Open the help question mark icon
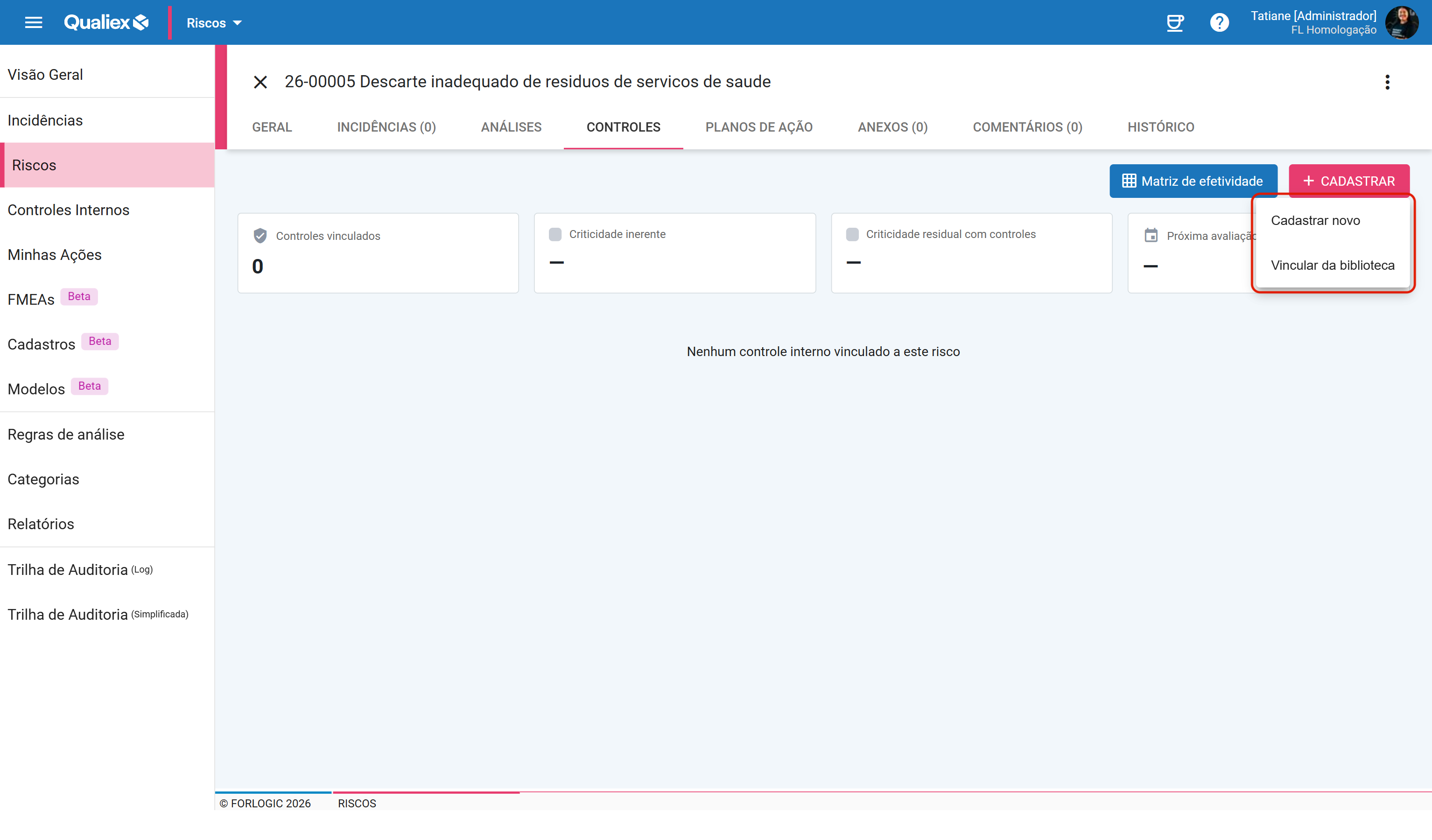Image resolution: width=1432 pixels, height=840 pixels. (1220, 23)
